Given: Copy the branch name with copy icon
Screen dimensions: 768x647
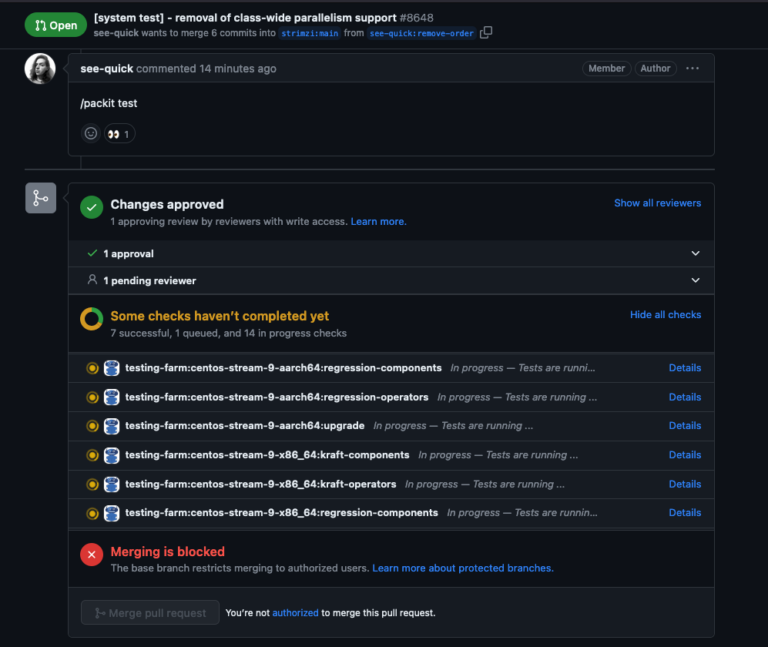Looking at the screenshot, I should pyautogui.click(x=486, y=33).
